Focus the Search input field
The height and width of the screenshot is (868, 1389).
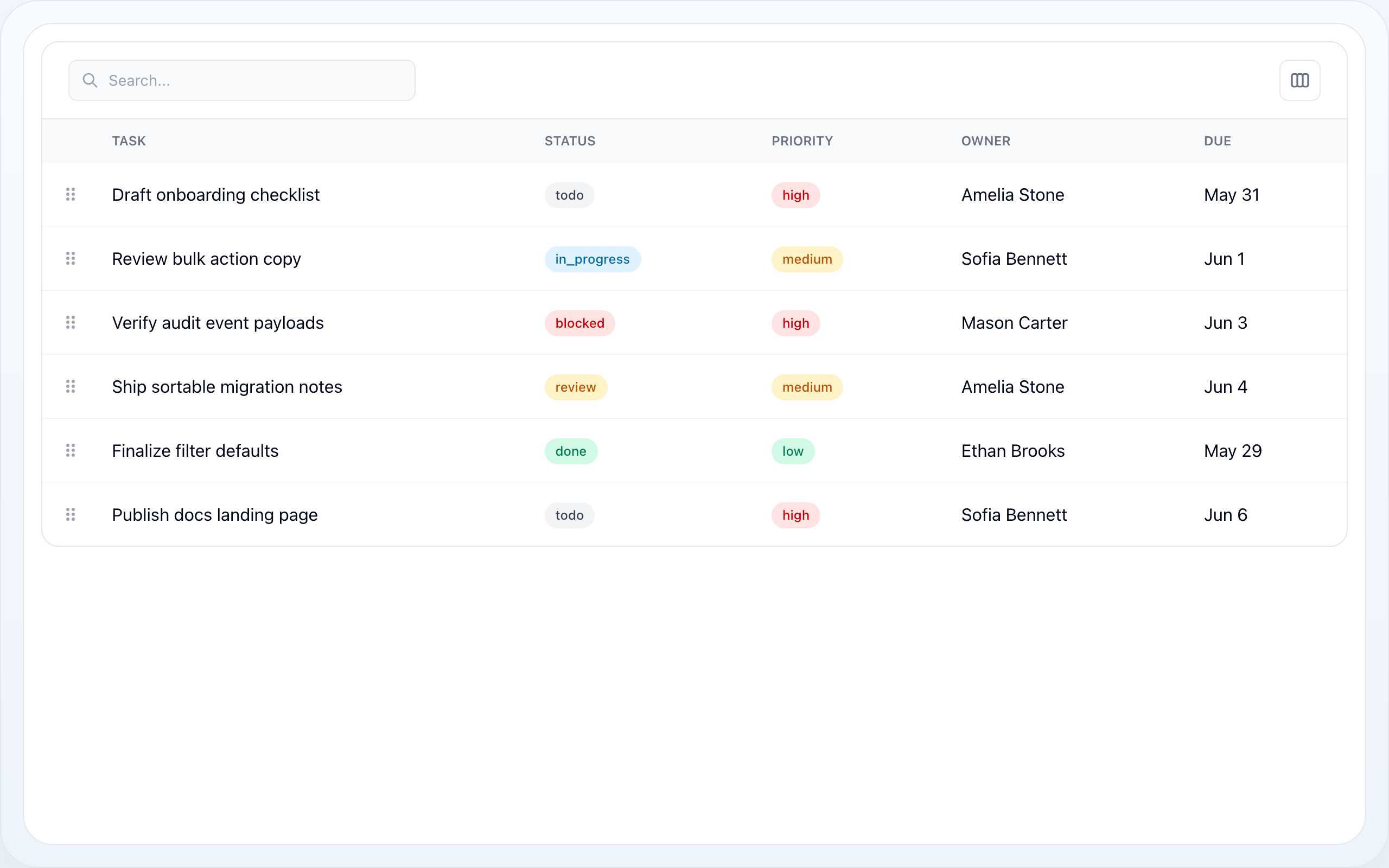coord(241,80)
